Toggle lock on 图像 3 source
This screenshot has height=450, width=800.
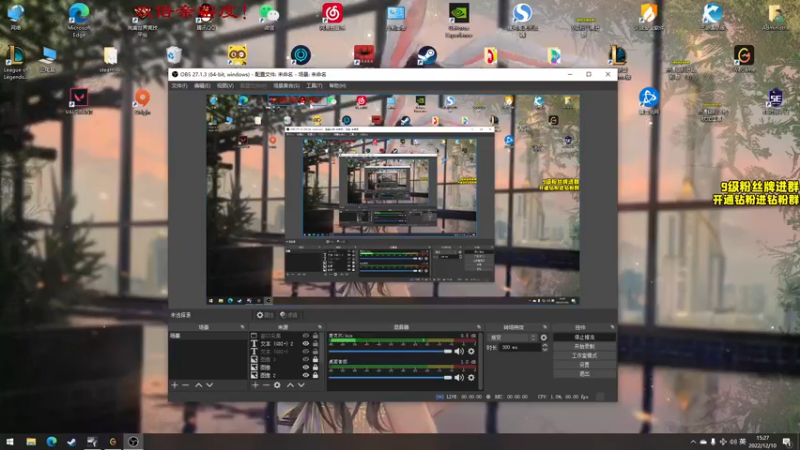pos(315,360)
